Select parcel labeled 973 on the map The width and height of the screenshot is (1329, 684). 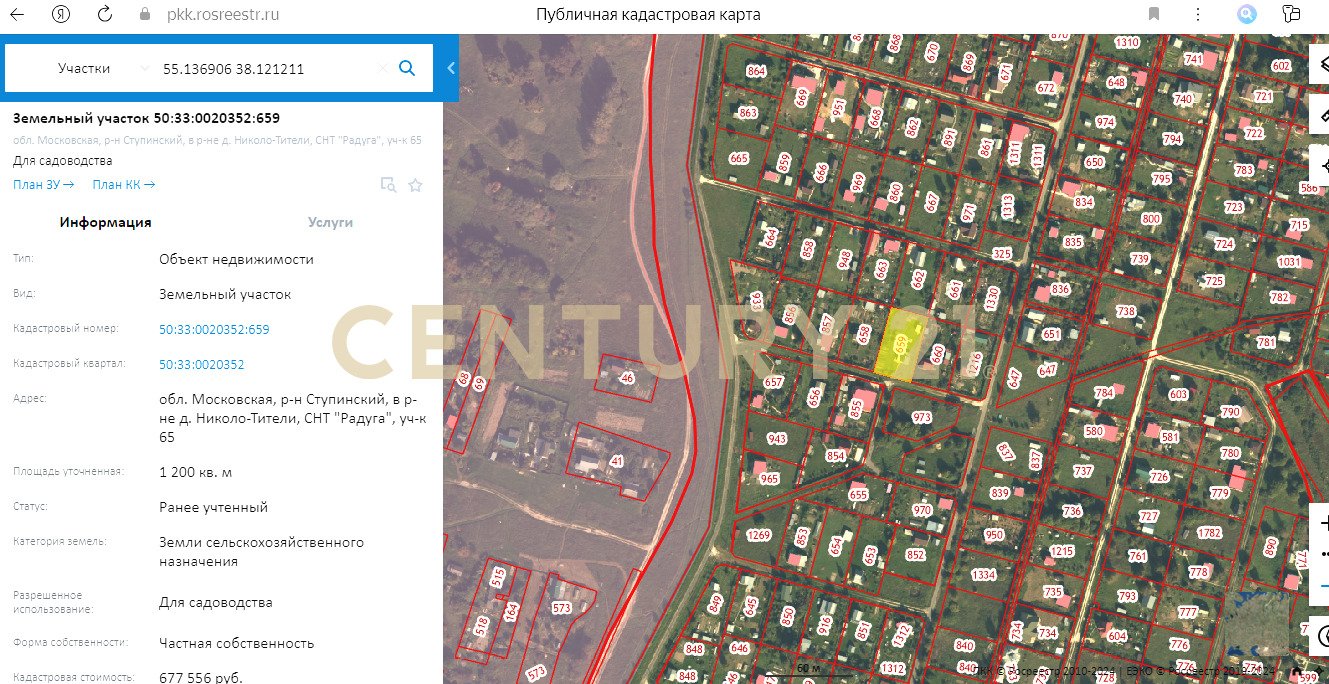tap(921, 417)
